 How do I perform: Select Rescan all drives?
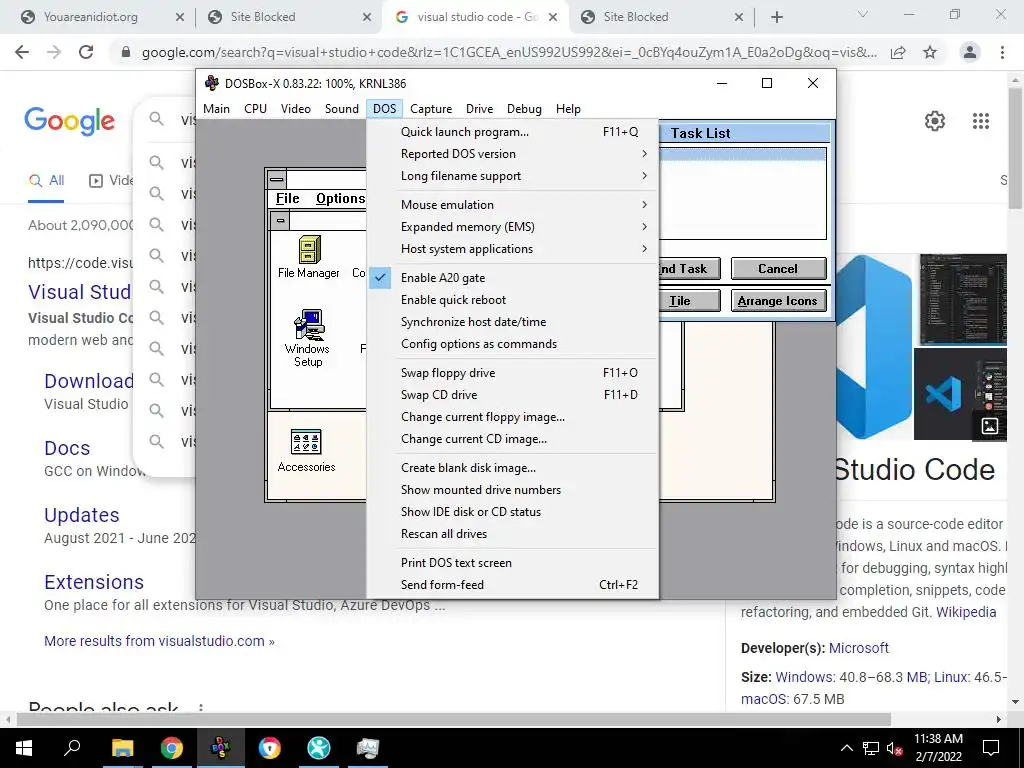tap(513, 534)
